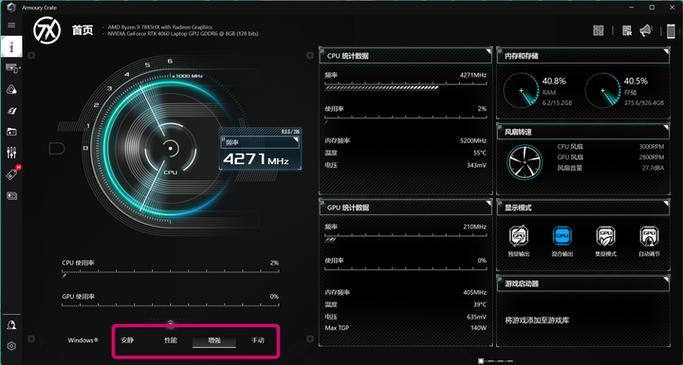Select 集显模式 GPU display mode
Screen dimensions: 683x365
pyautogui.click(x=606, y=241)
